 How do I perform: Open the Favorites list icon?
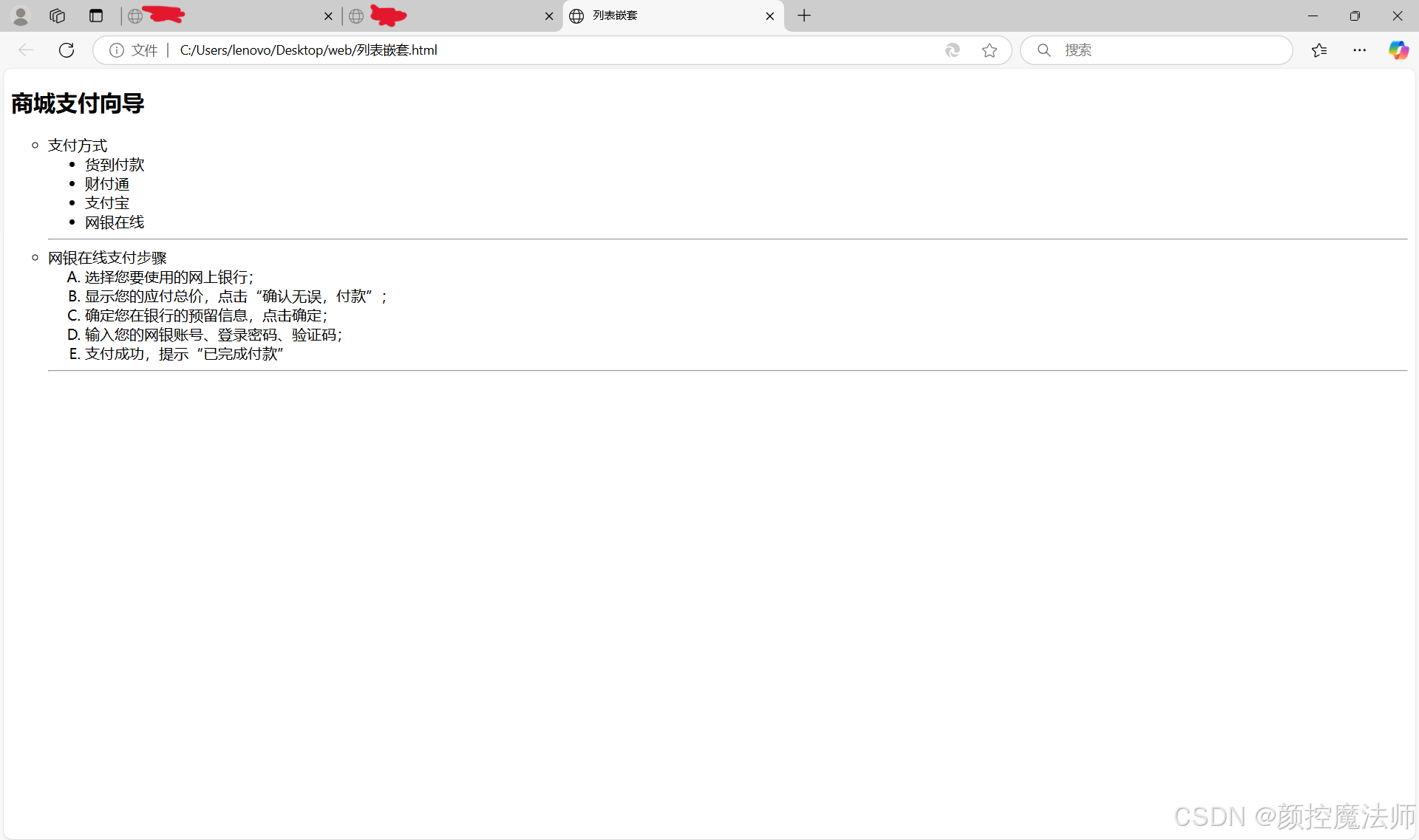[x=1319, y=50]
